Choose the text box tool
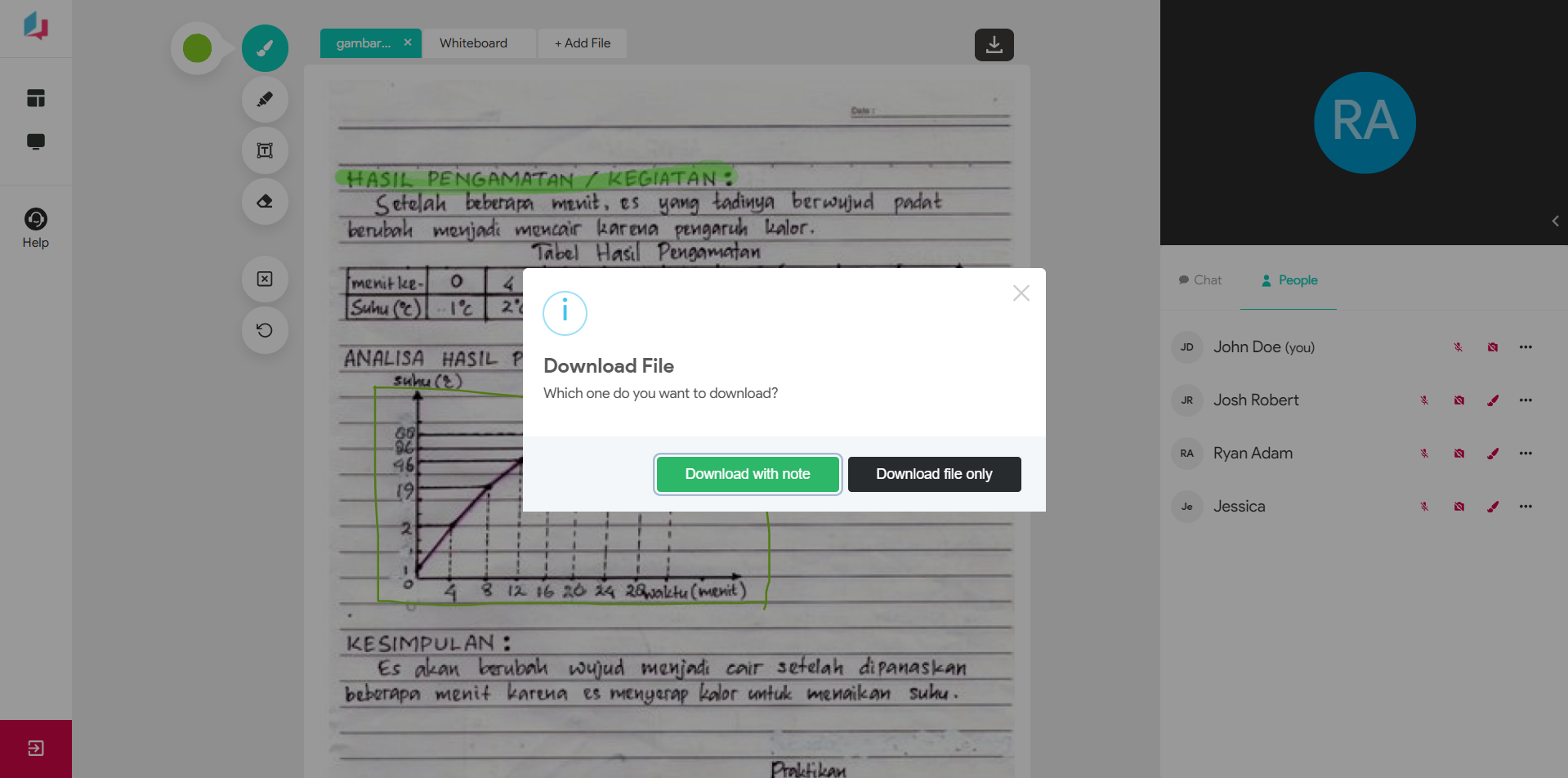This screenshot has width=1568, height=778. coord(265,150)
